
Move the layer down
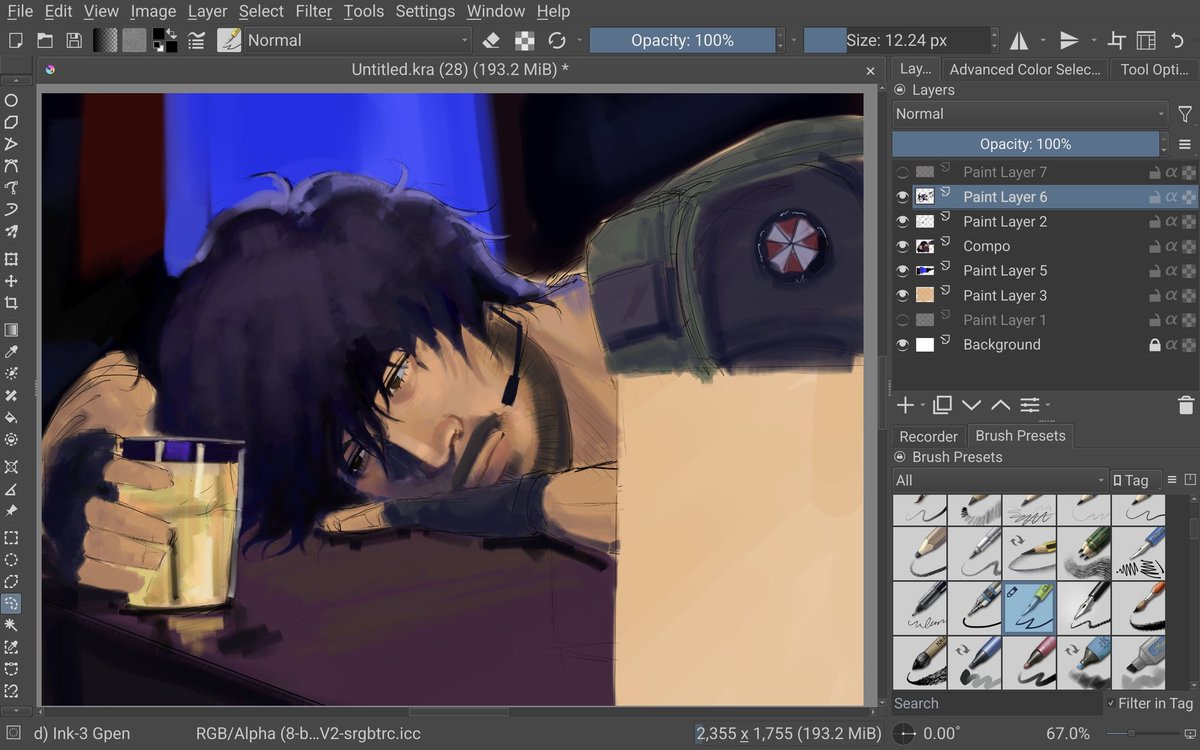pos(971,405)
